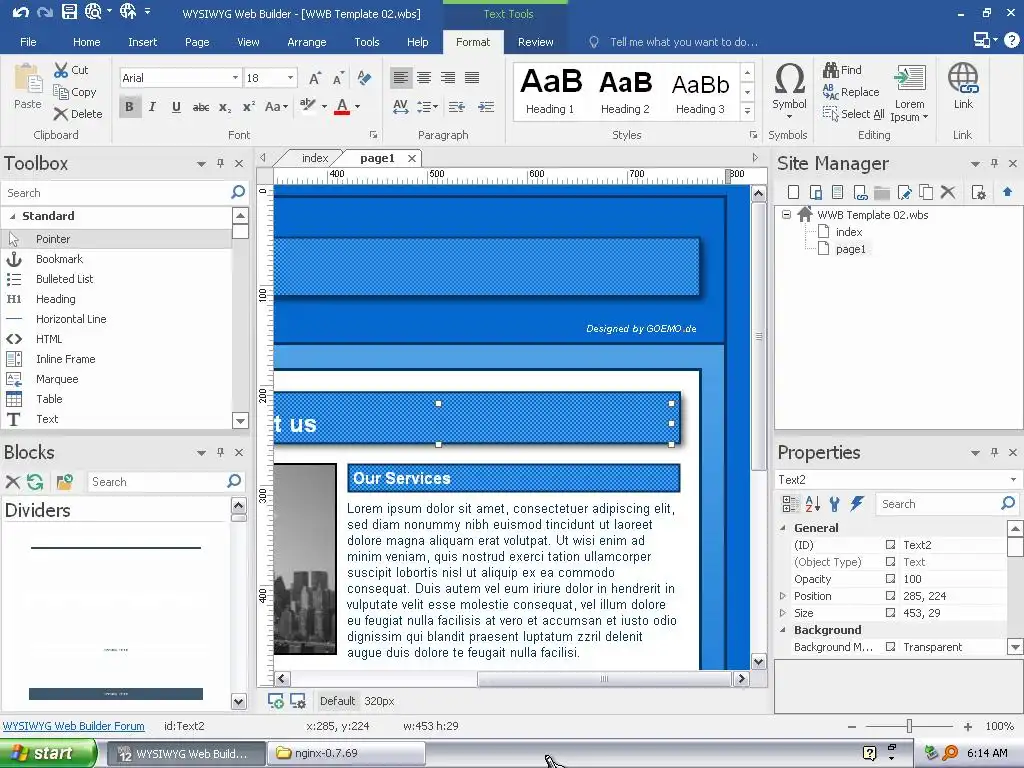Expand the Position property row
The width and height of the screenshot is (1024, 768).
pyautogui.click(x=782, y=596)
